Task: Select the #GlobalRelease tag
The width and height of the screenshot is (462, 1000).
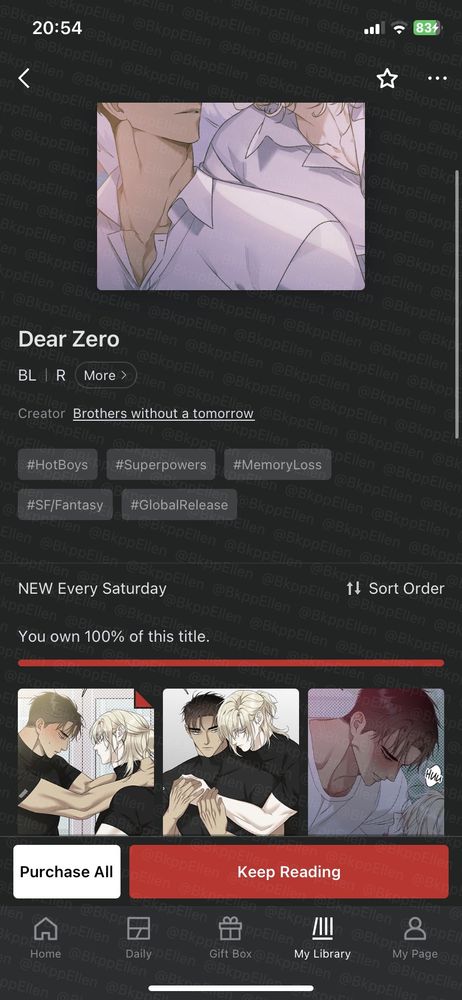Action: (x=179, y=504)
